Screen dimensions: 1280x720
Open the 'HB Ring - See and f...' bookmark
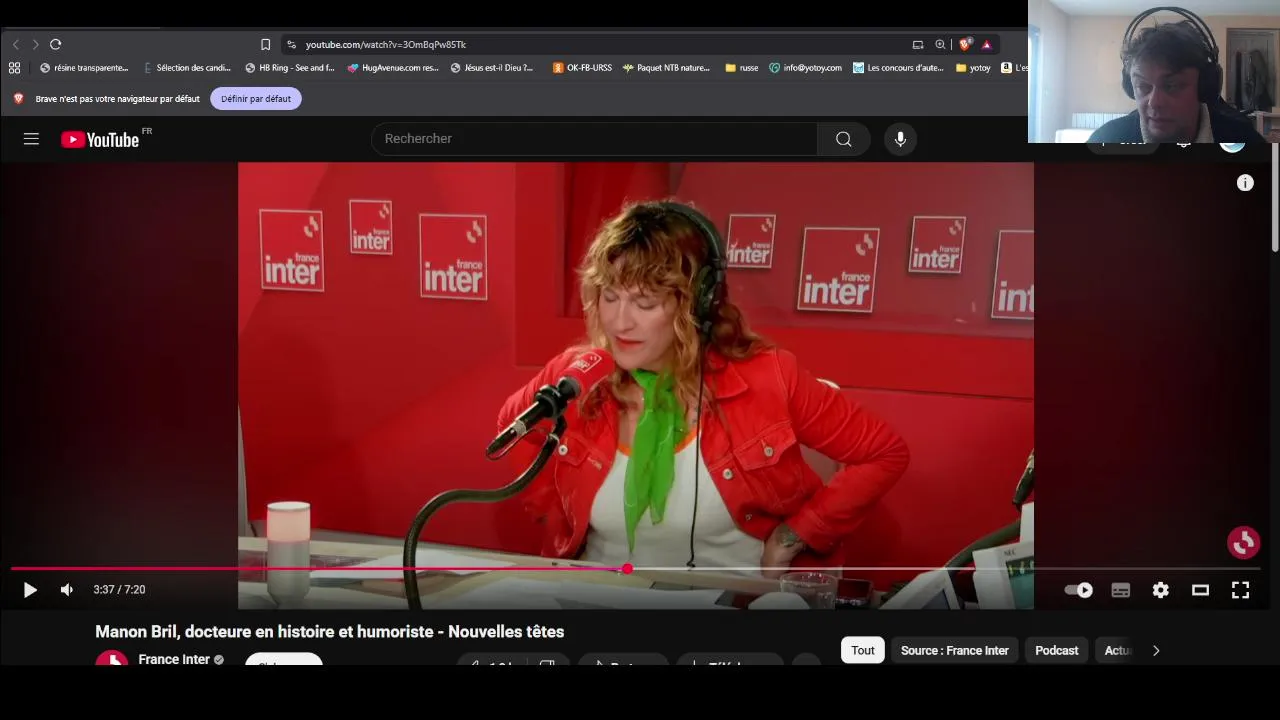tap(290, 68)
